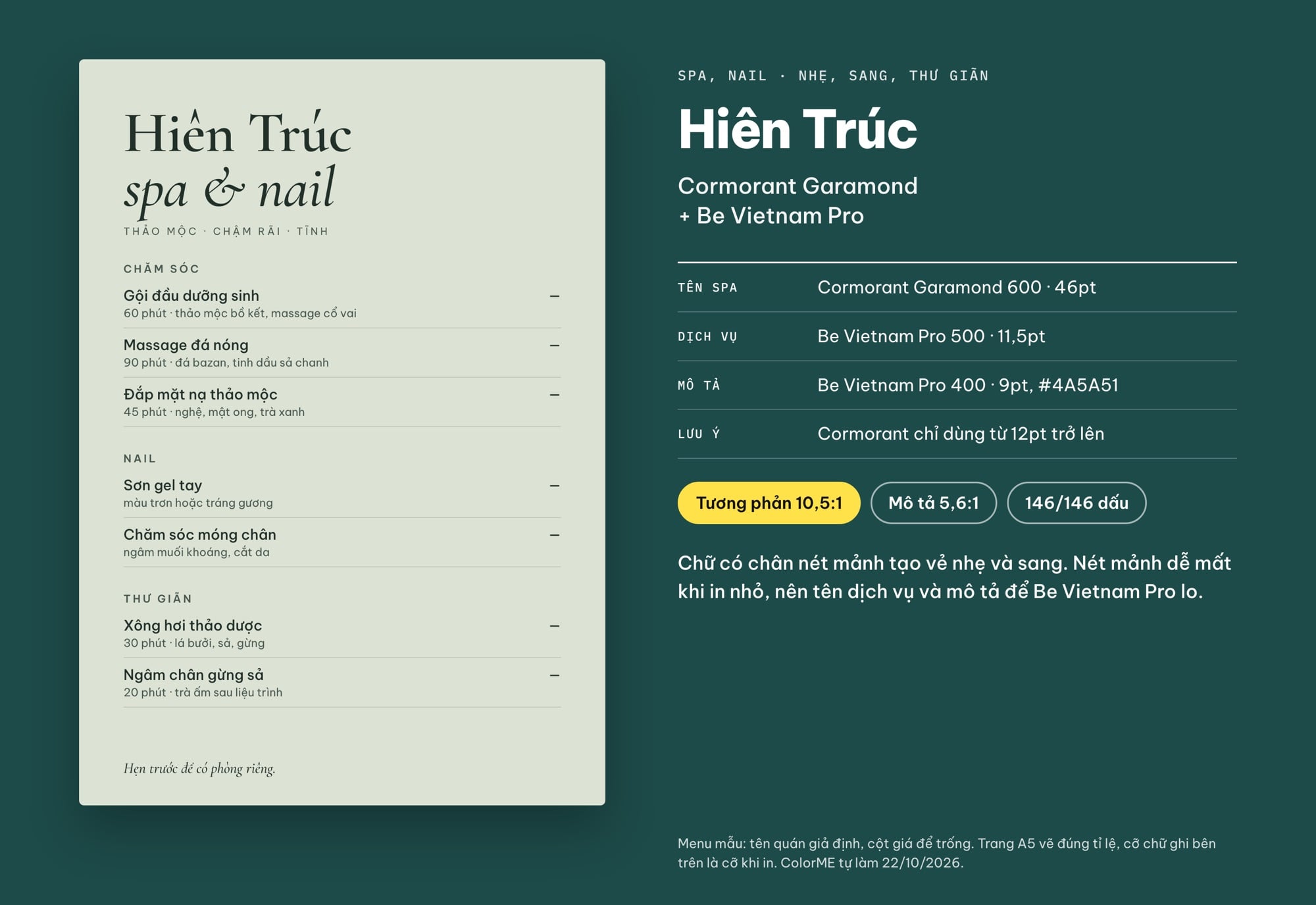This screenshot has height=905, width=1316.
Task: Click the "Sơn gel tay" service name
Action: tap(163, 485)
